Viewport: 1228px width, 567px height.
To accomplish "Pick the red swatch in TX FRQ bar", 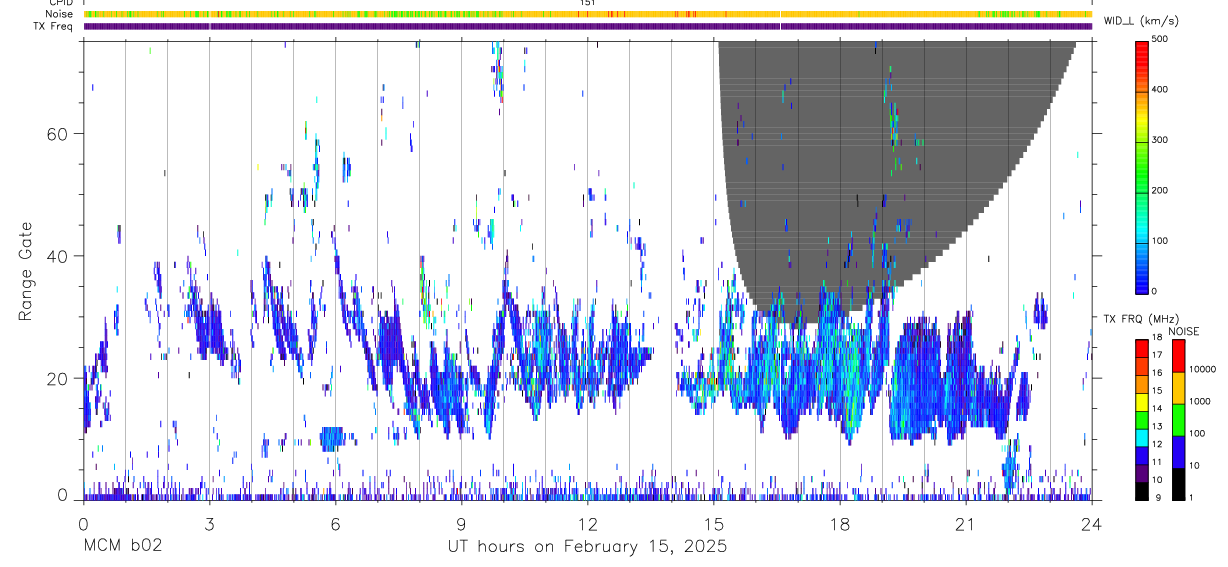I will pyautogui.click(x=1142, y=349).
